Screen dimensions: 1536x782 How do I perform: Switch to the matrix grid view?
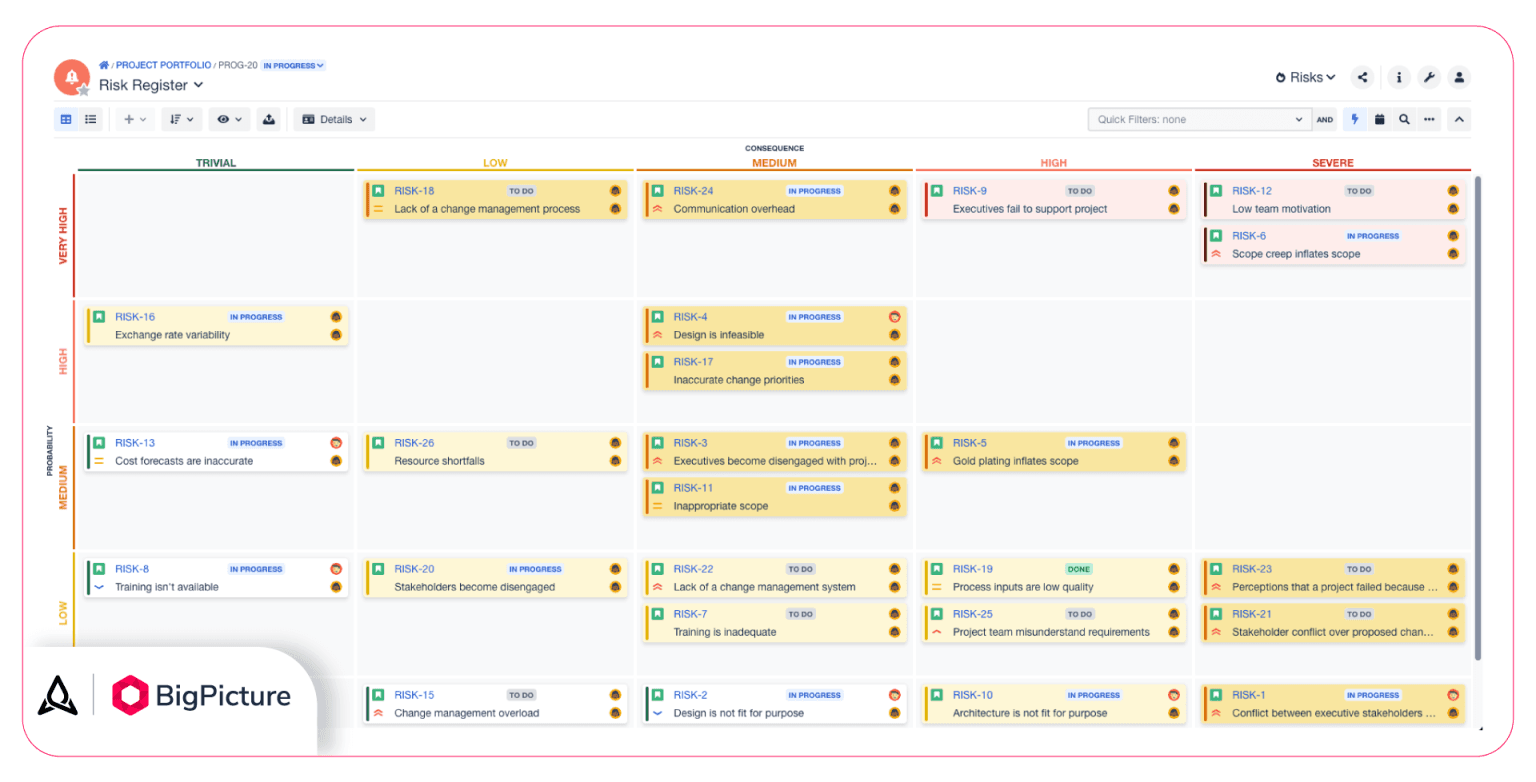66,119
